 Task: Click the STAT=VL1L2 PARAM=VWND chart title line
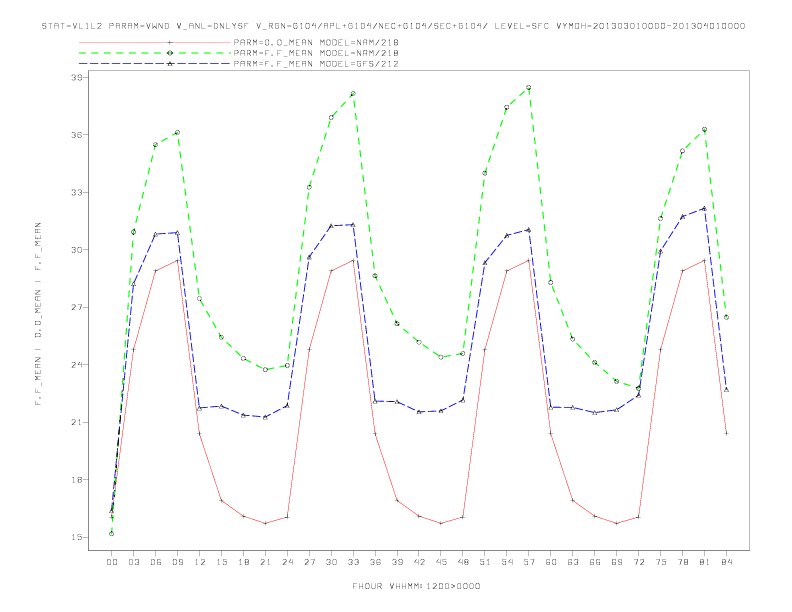point(393,26)
